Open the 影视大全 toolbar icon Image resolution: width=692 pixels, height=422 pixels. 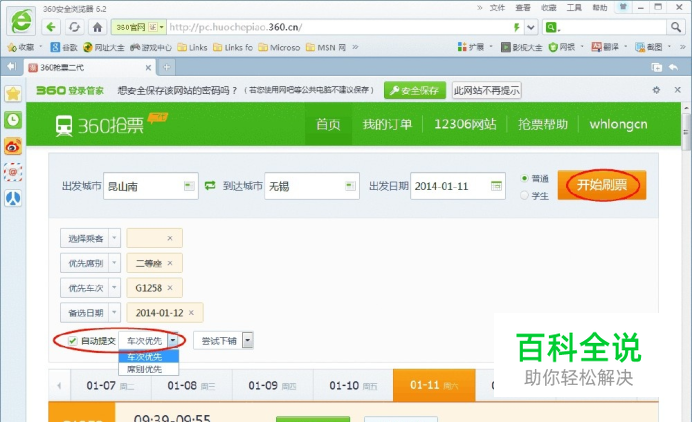tap(521, 47)
